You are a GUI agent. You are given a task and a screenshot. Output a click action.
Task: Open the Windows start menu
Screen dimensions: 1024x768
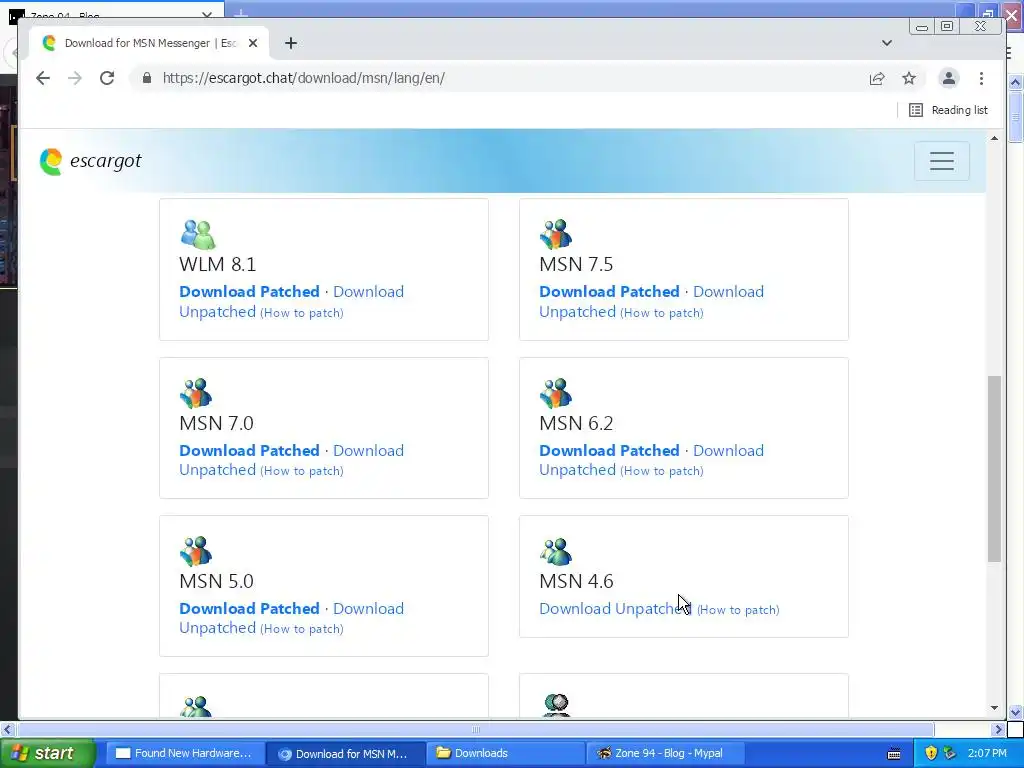[x=47, y=754]
